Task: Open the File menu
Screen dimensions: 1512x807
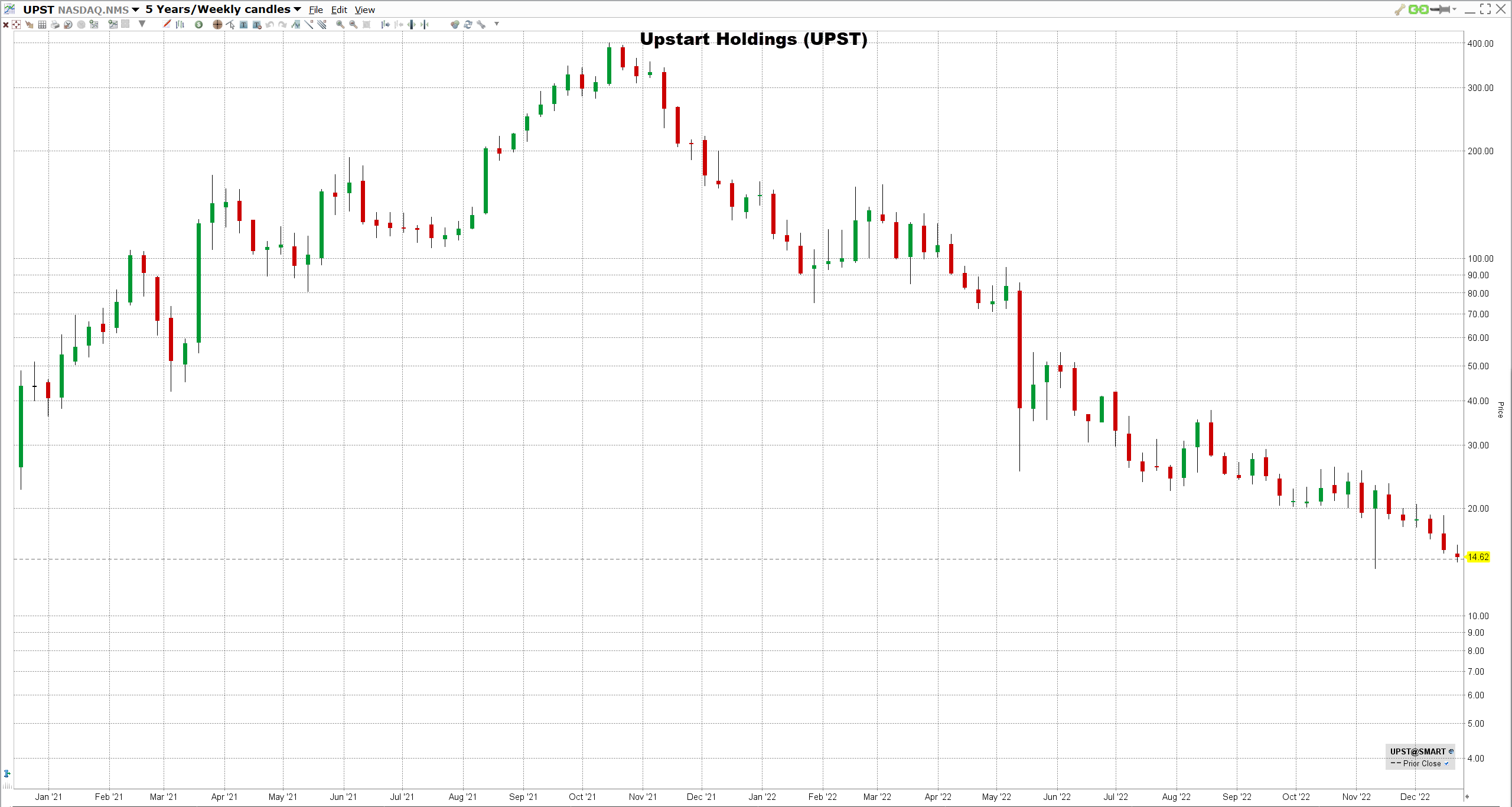Action: coord(316,10)
